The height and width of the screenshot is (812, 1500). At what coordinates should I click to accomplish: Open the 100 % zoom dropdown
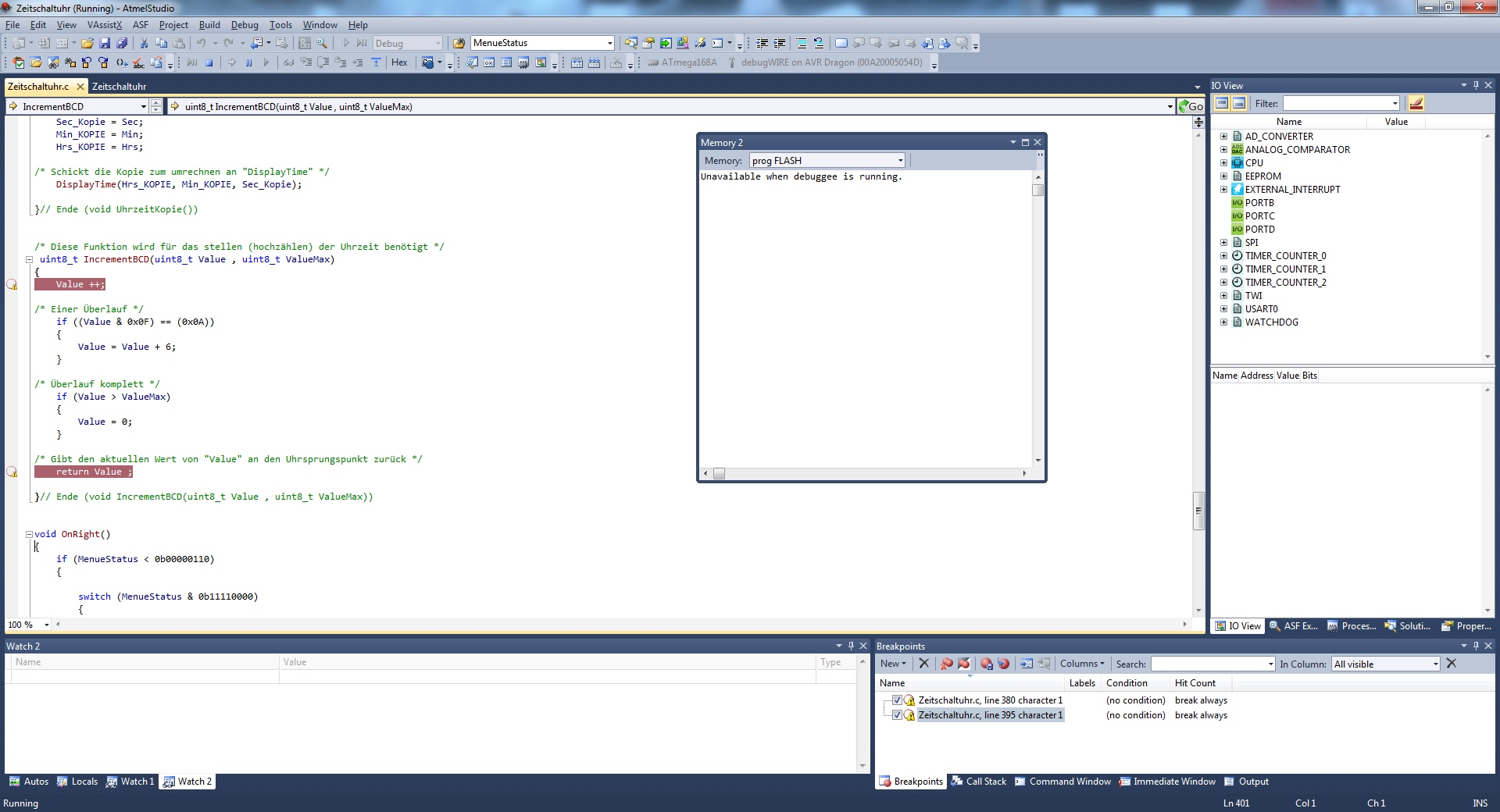click(47, 625)
